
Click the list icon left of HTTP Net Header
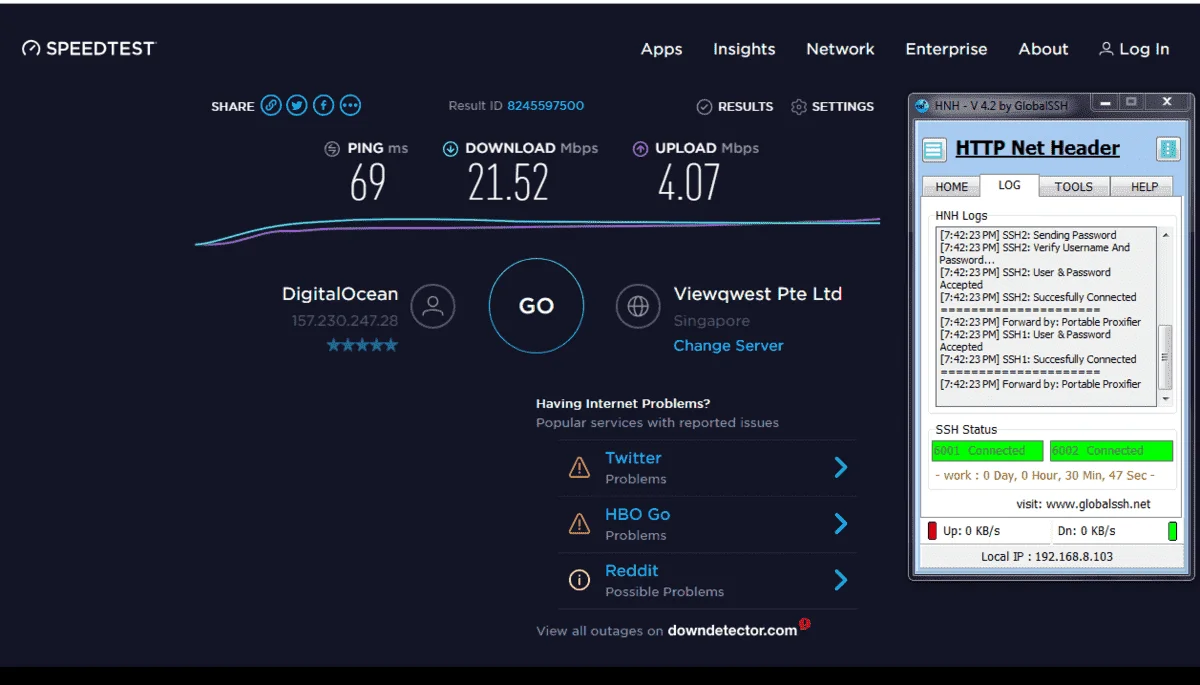pyautogui.click(x=933, y=150)
